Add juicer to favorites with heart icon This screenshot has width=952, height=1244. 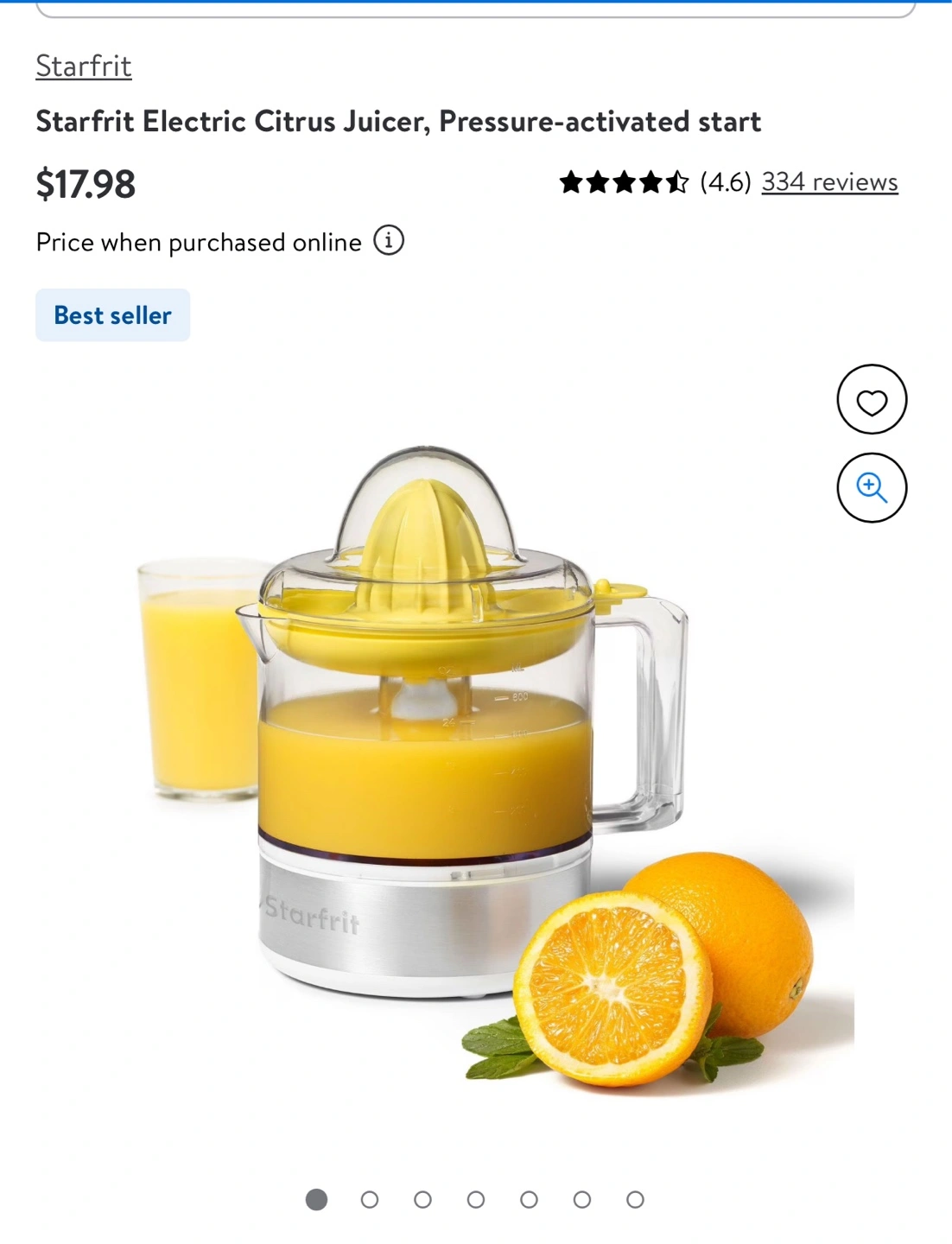click(872, 399)
